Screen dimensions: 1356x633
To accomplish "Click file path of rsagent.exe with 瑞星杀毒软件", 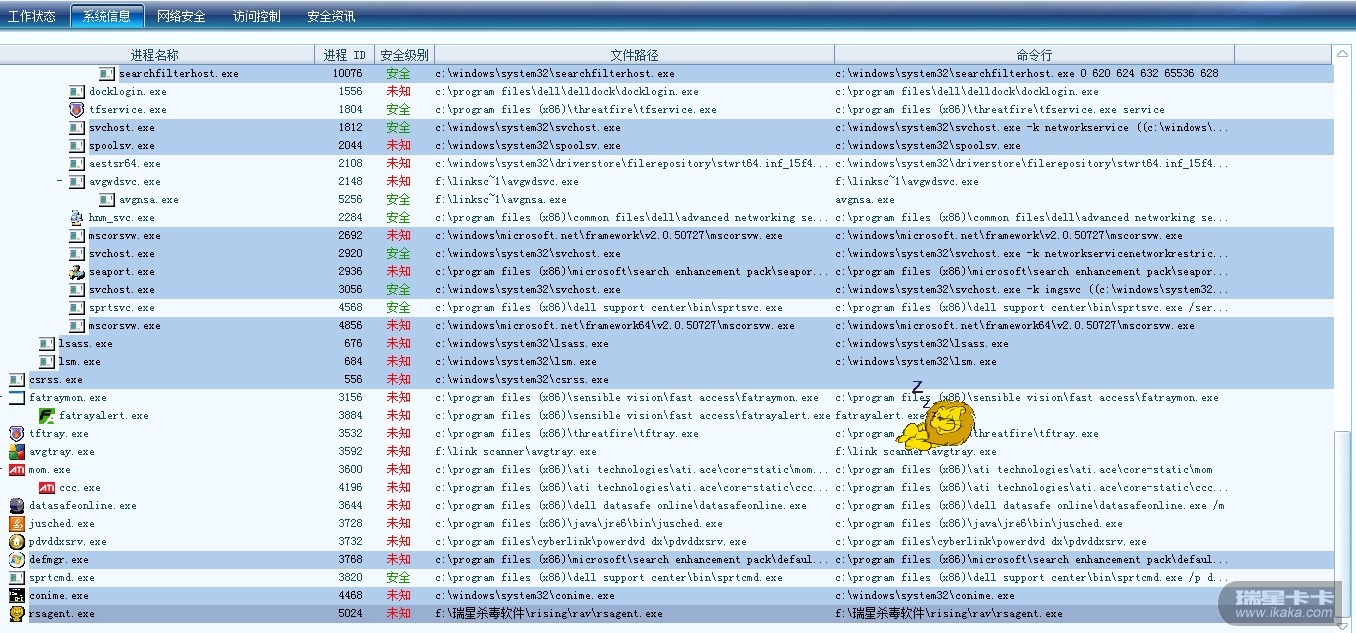I will [549, 613].
